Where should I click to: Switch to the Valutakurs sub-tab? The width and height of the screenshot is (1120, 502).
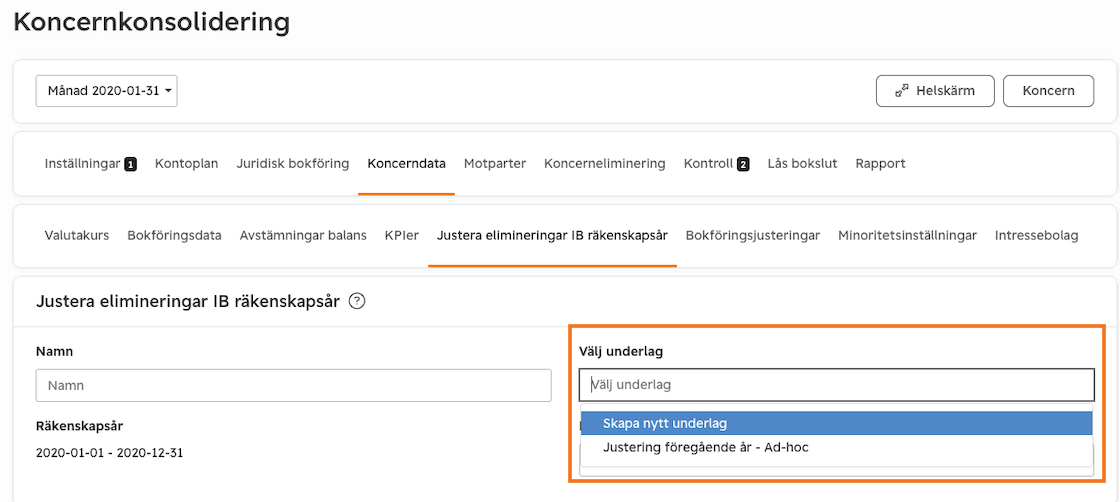pos(76,235)
